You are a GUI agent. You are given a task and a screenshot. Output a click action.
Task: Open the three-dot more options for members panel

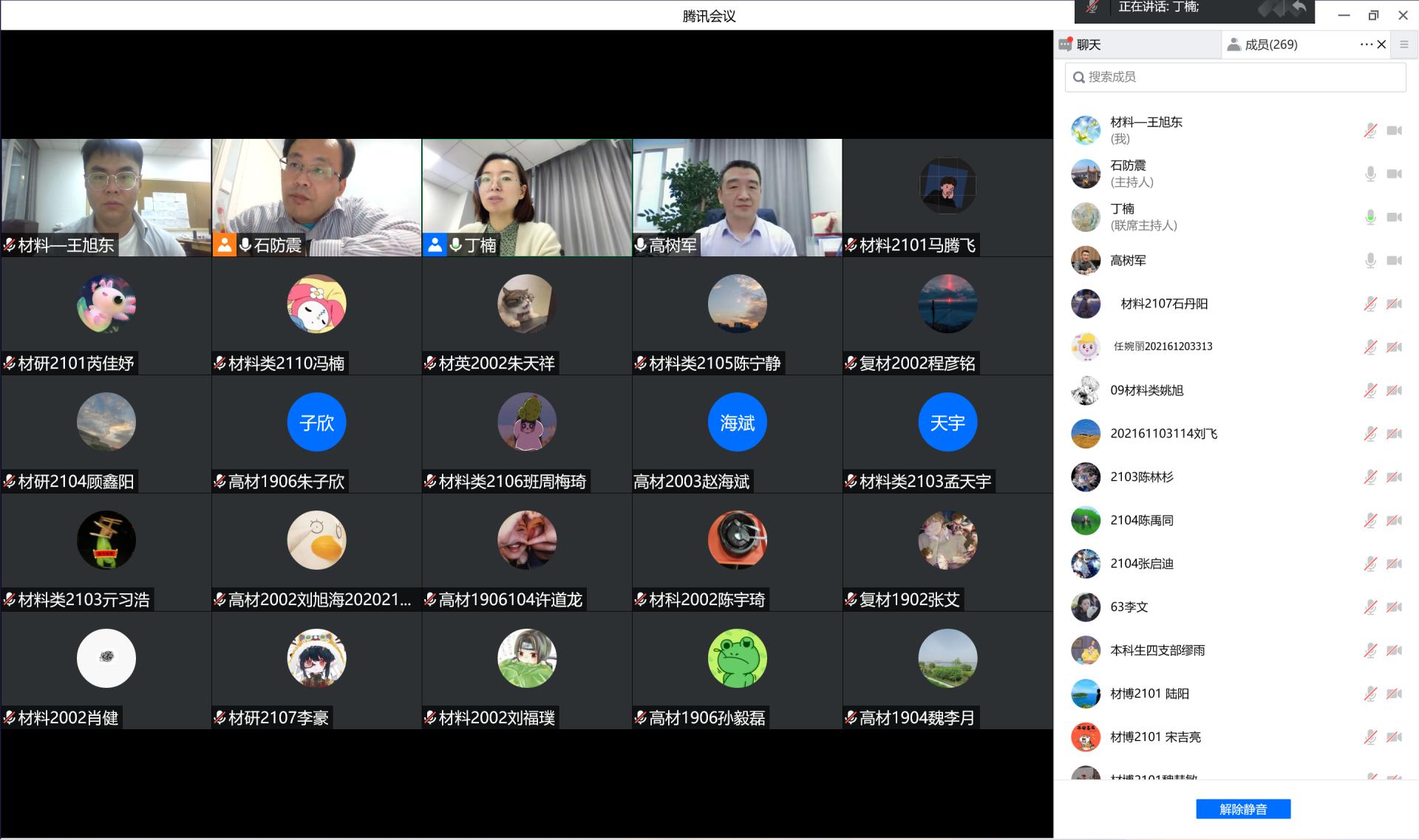click(1365, 45)
